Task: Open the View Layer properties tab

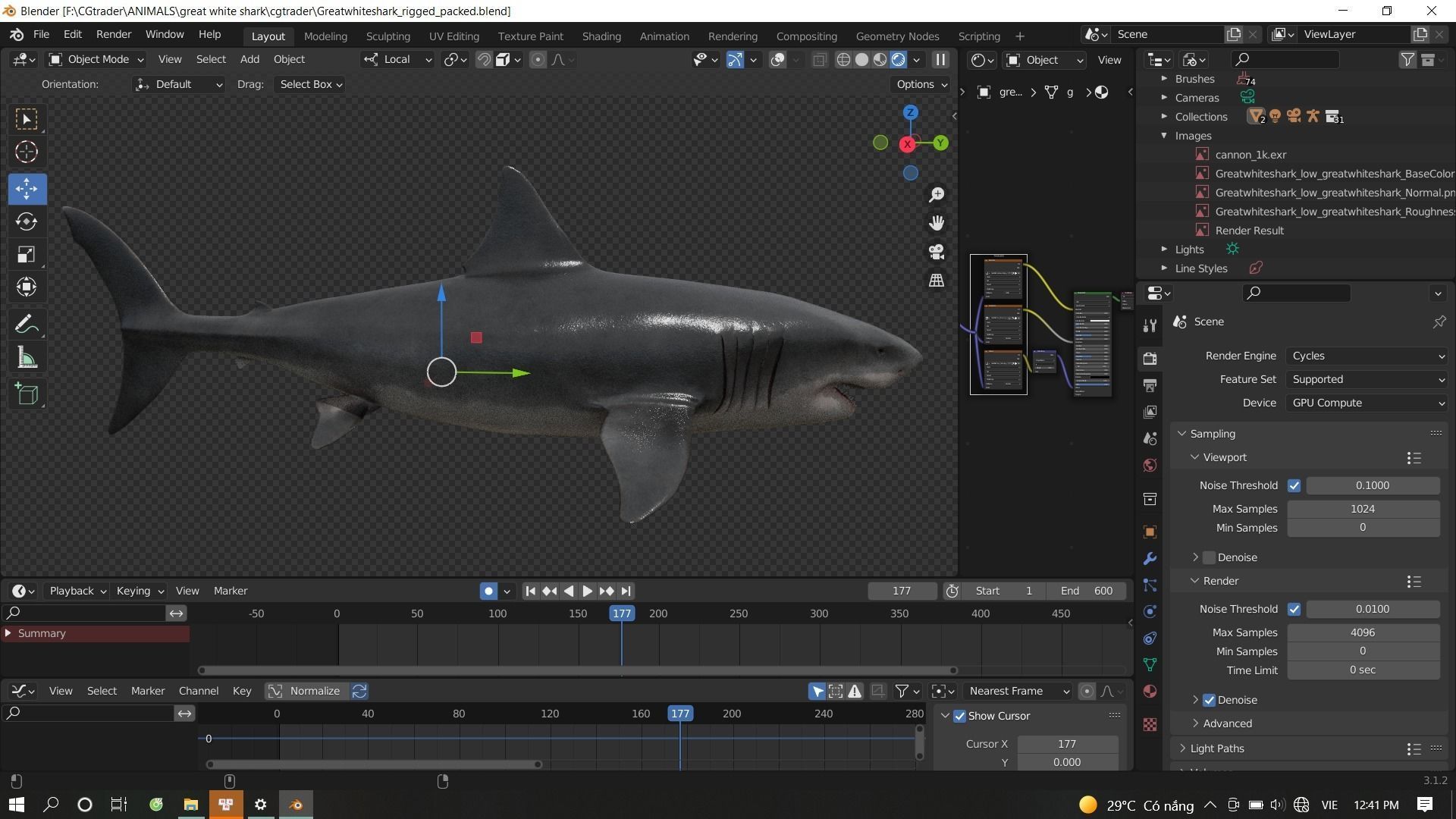Action: (x=1150, y=412)
